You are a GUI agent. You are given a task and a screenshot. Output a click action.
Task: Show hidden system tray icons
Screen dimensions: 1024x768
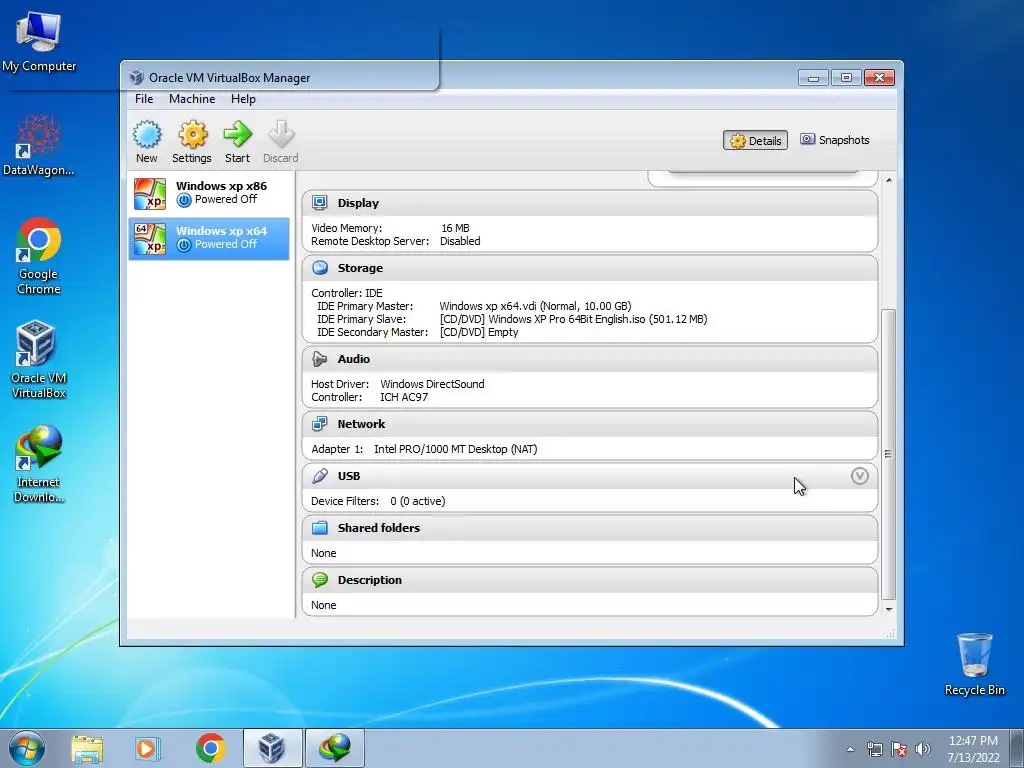(x=850, y=749)
